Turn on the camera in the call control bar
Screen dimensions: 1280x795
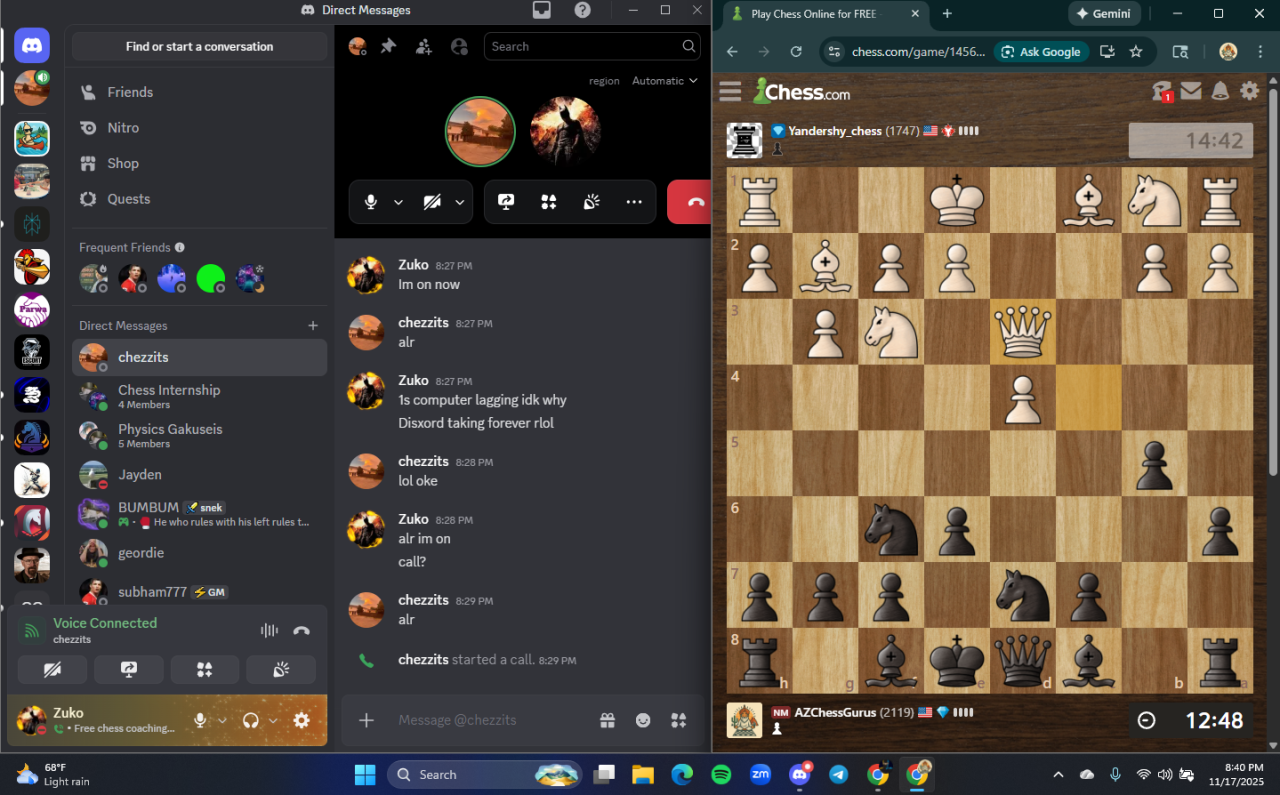432,202
